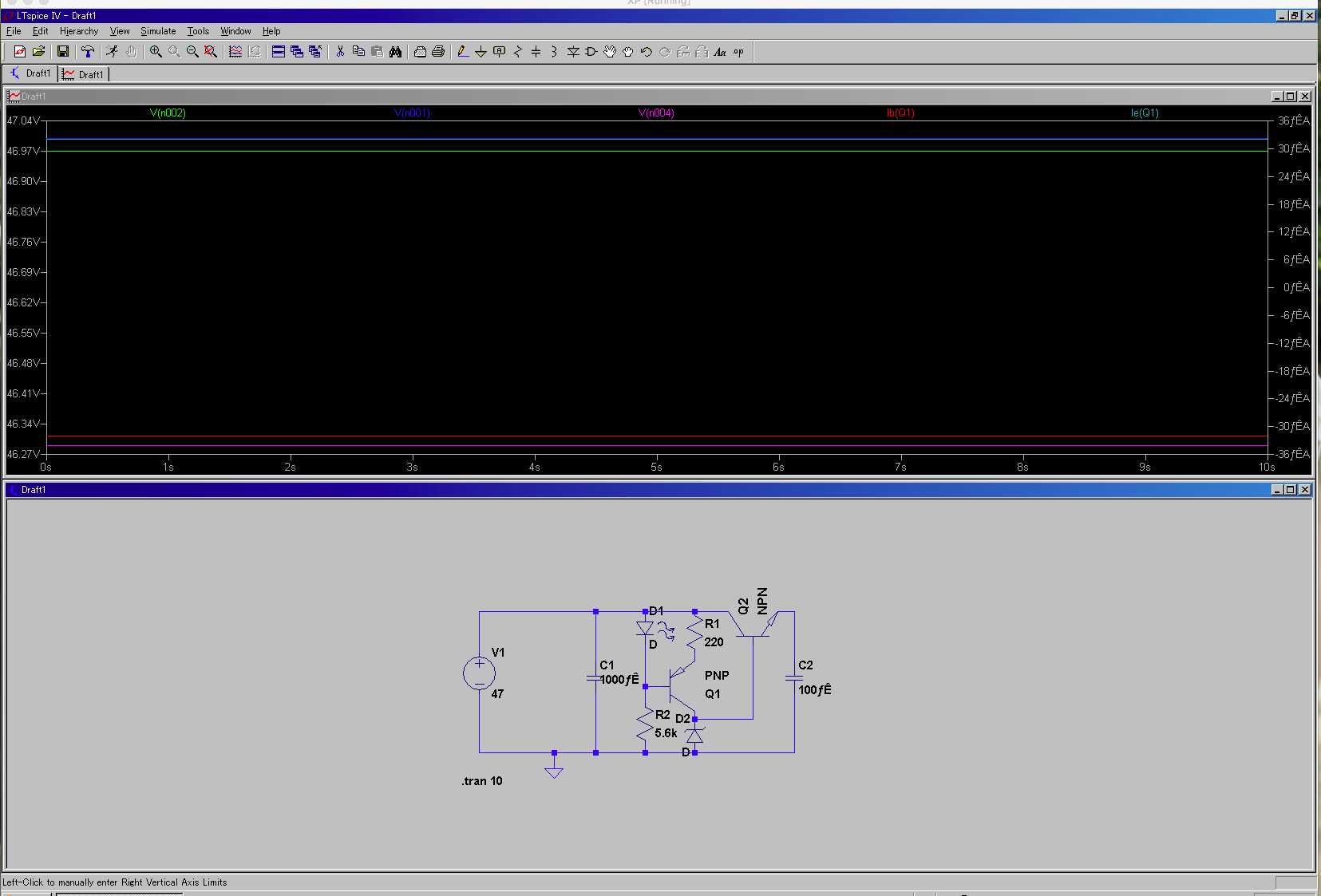Place a Capacitor from toolbar
This screenshot has height=896, width=1321.
pos(536,52)
